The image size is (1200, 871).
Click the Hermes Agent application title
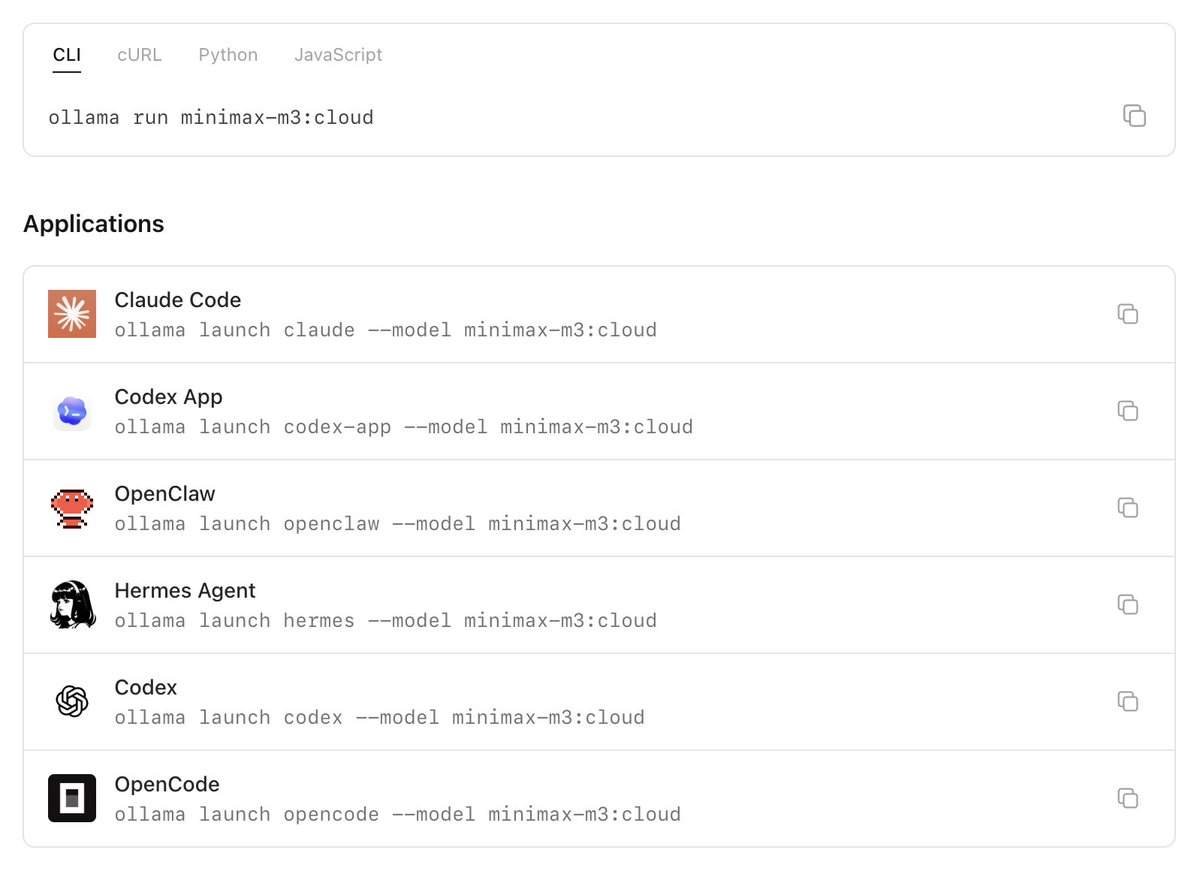[185, 591]
